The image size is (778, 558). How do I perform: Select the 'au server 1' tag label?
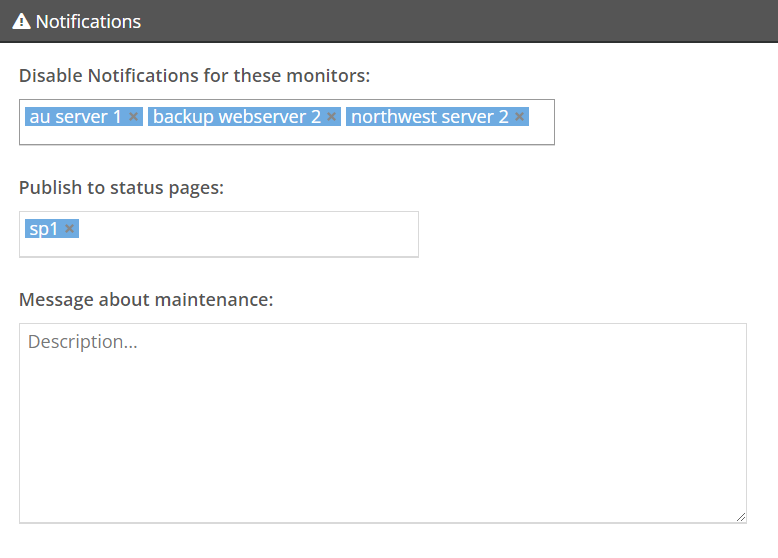tap(75, 117)
